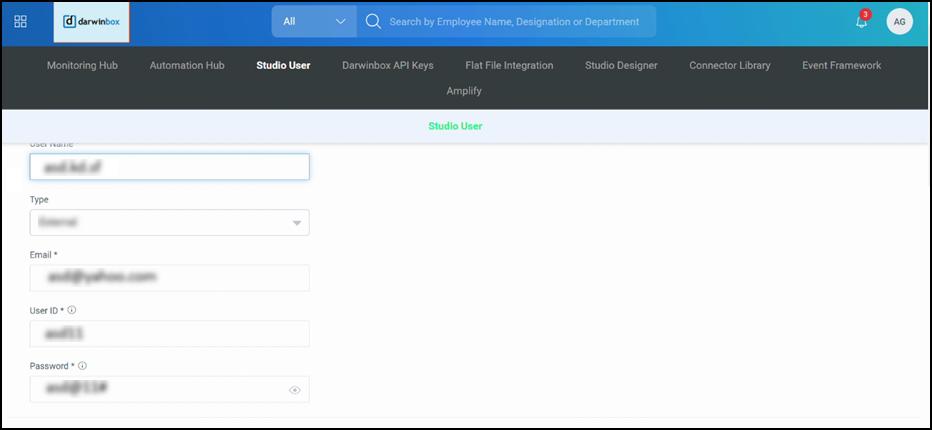Select the Studio Designer tab
932x430 pixels.
(x=621, y=66)
